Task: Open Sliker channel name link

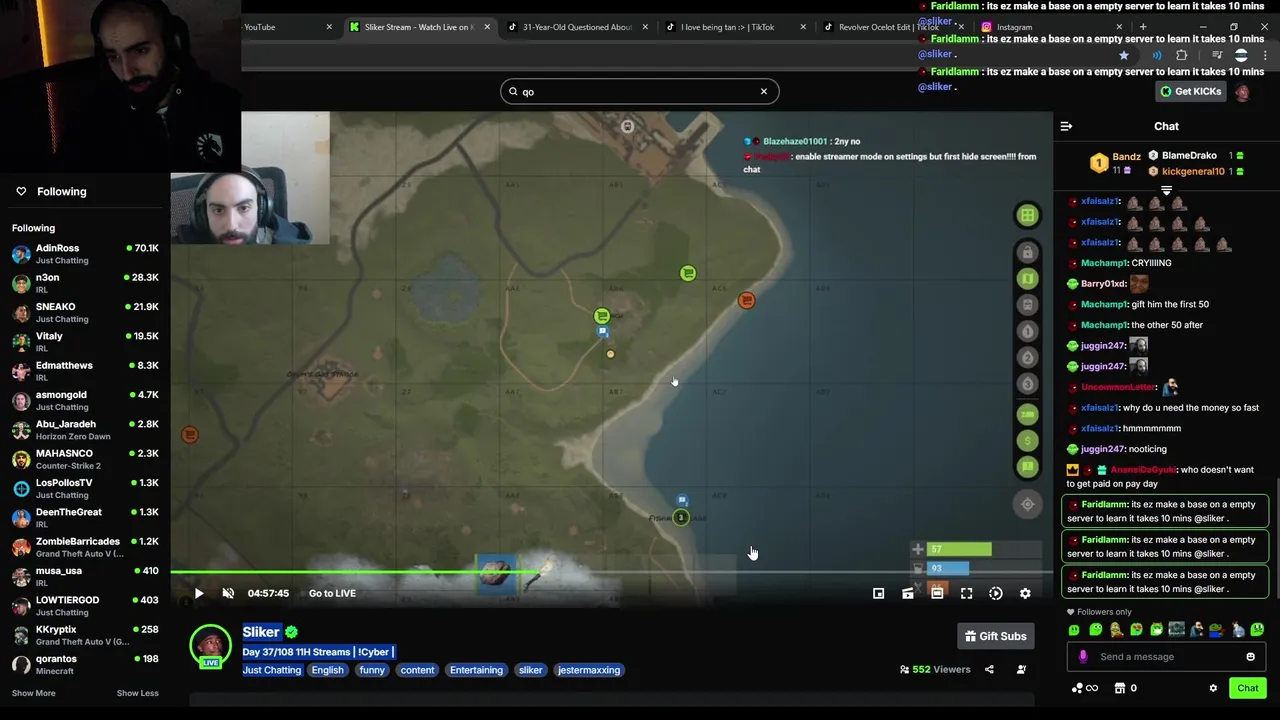Action: tap(261, 632)
